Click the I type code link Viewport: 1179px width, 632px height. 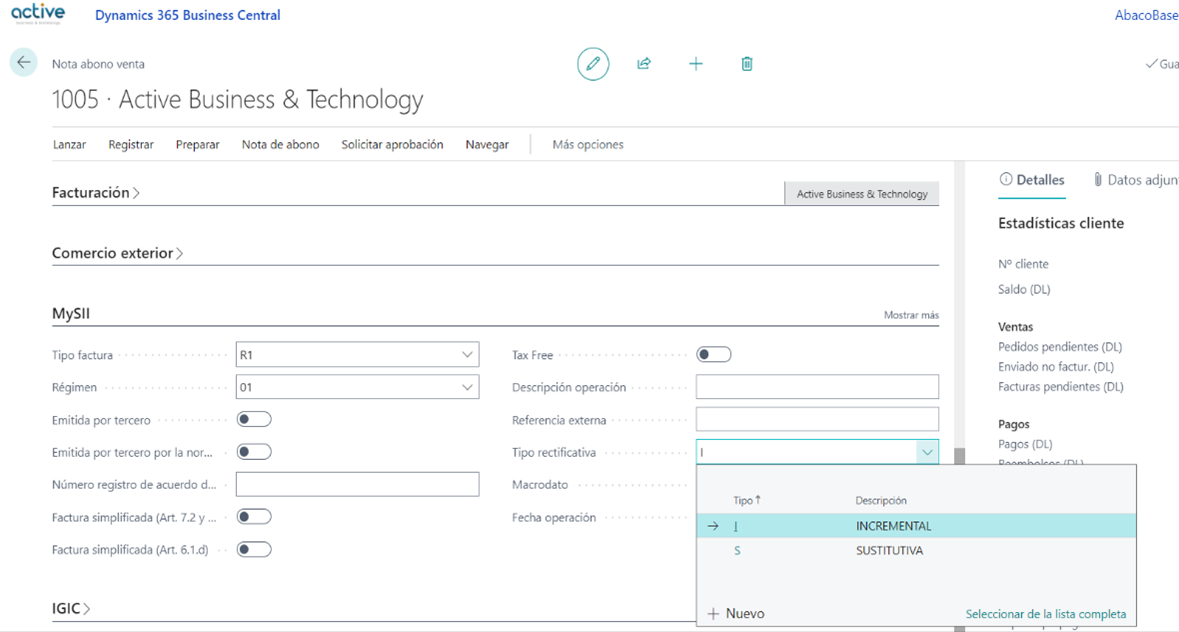pos(736,526)
